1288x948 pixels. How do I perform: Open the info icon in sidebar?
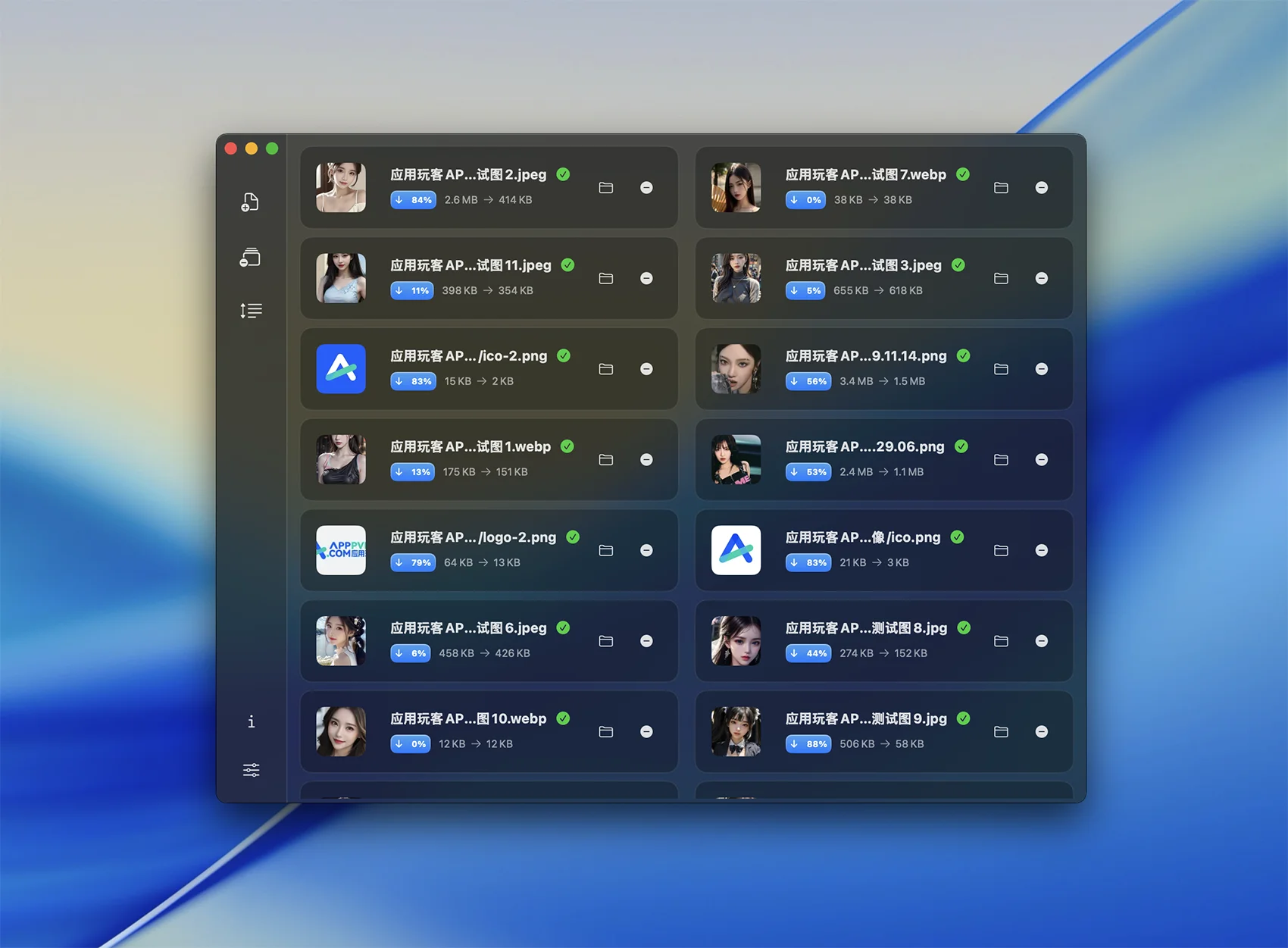(251, 721)
